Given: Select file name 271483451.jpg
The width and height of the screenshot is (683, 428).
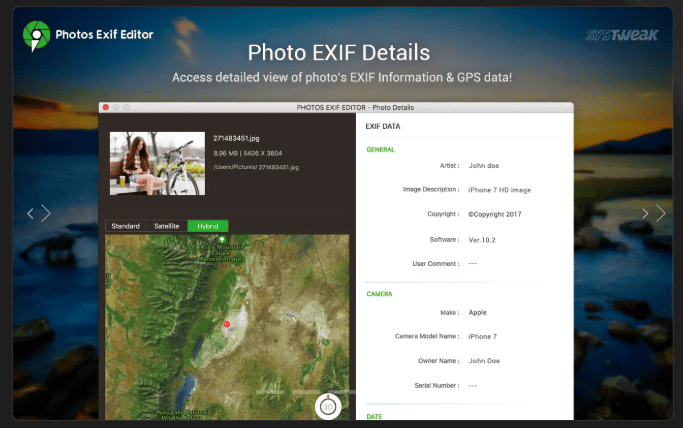Looking at the screenshot, I should 236,138.
